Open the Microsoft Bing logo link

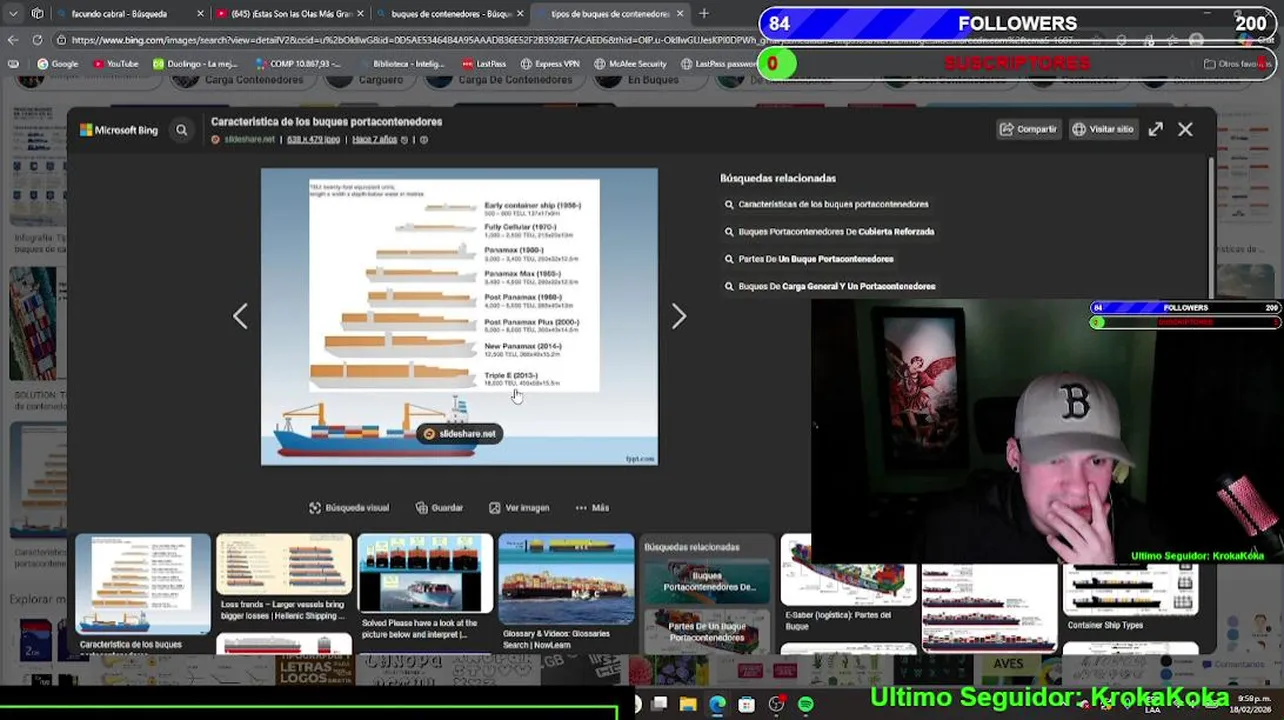click(x=119, y=130)
